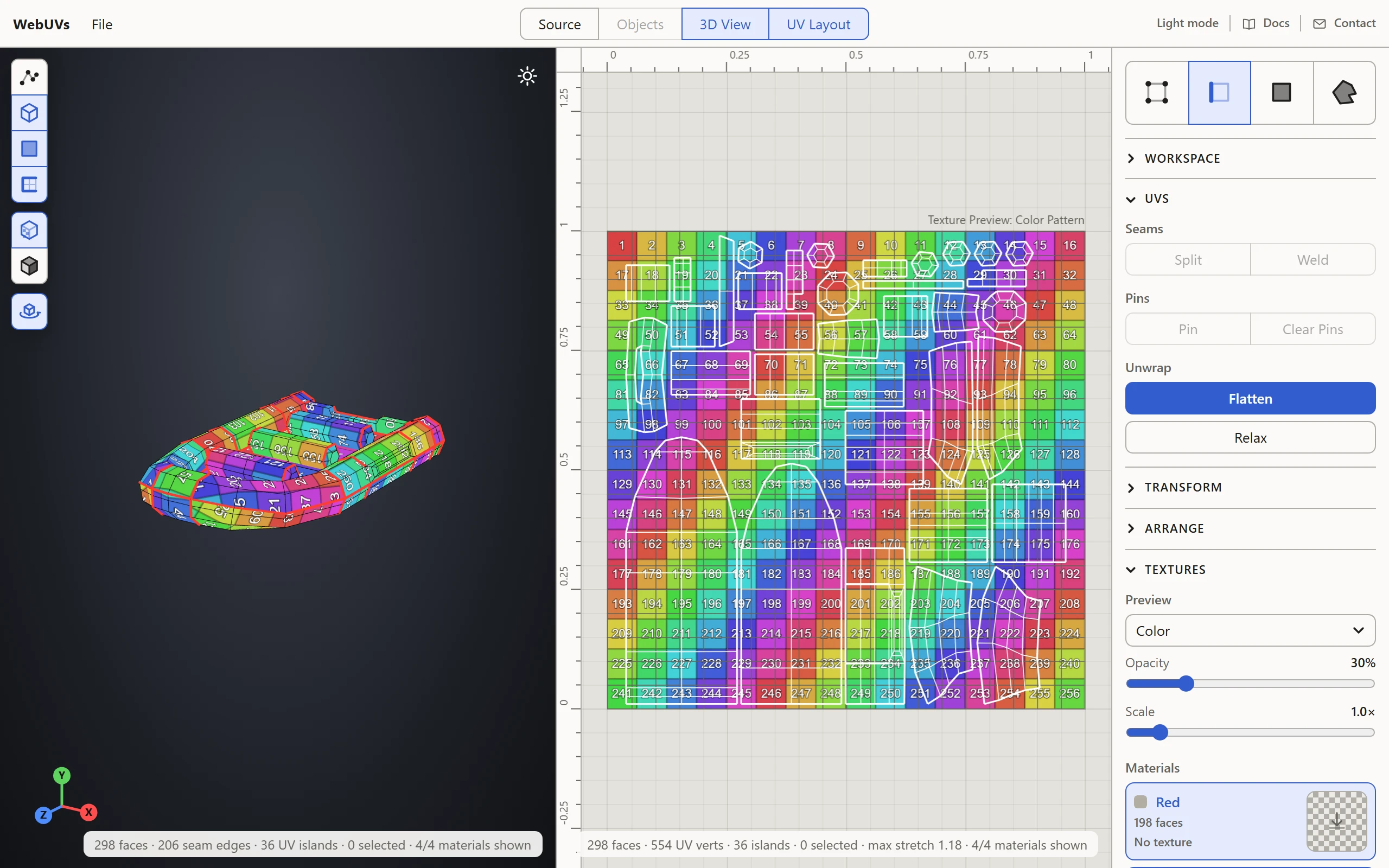Click the Z axis gizmo handle
This screenshot has height=868, width=1389.
tap(43, 815)
